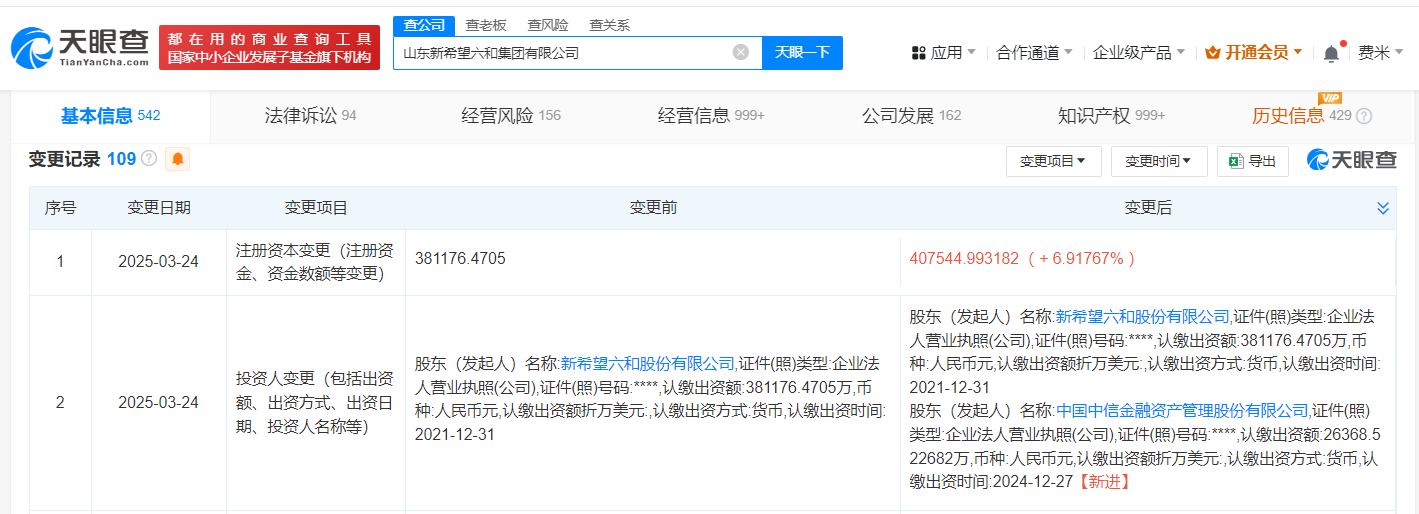Image resolution: width=1419 pixels, height=514 pixels.
Task: Open the 合作通道 dropdown
Action: point(1034,52)
